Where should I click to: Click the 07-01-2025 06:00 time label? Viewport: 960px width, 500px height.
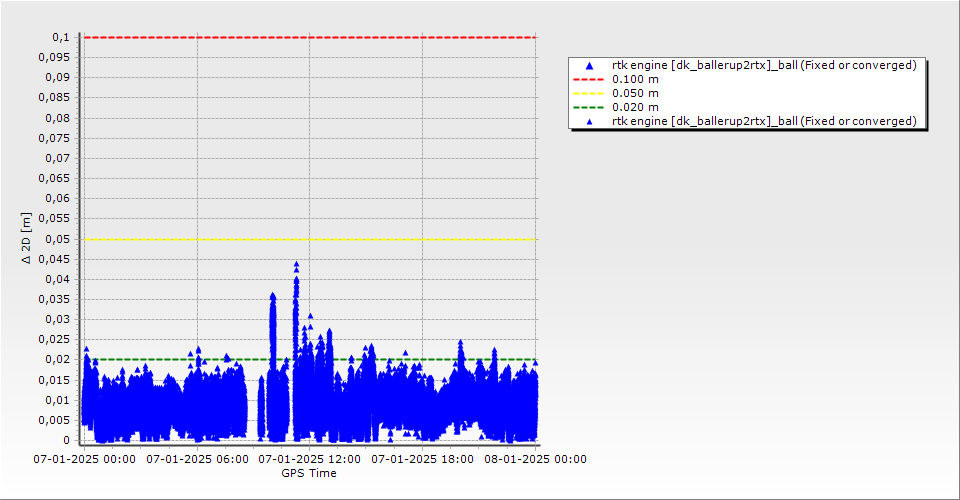197,459
